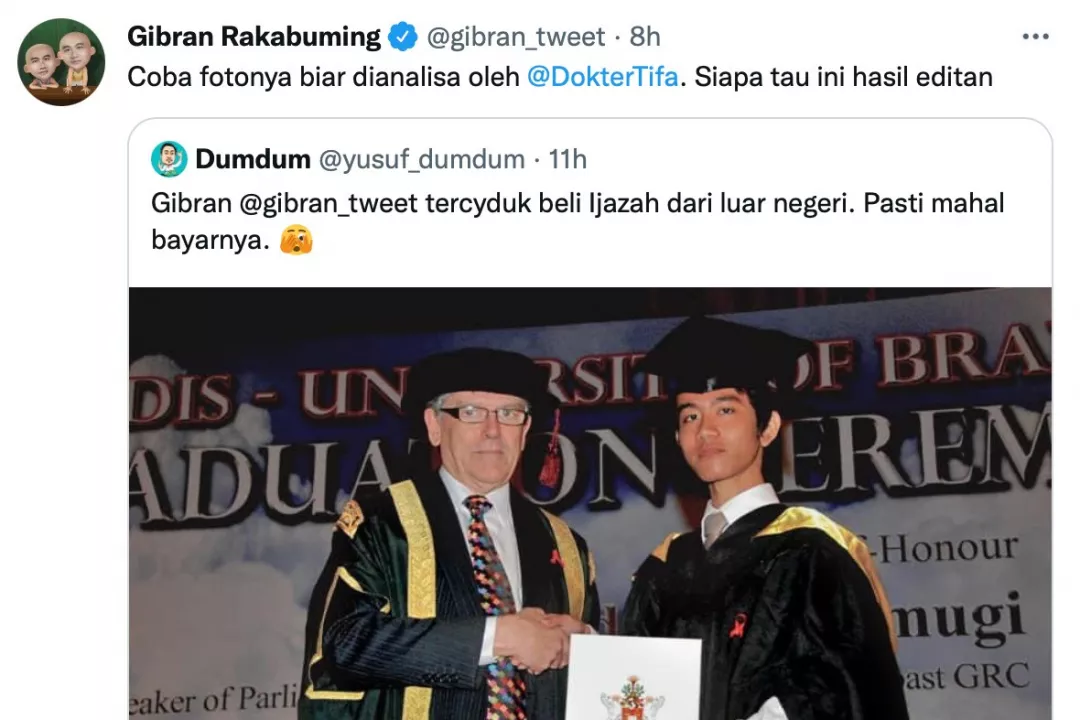Open Gibran Rakabuming display name profile
The image size is (1080, 720).
(x=253, y=37)
